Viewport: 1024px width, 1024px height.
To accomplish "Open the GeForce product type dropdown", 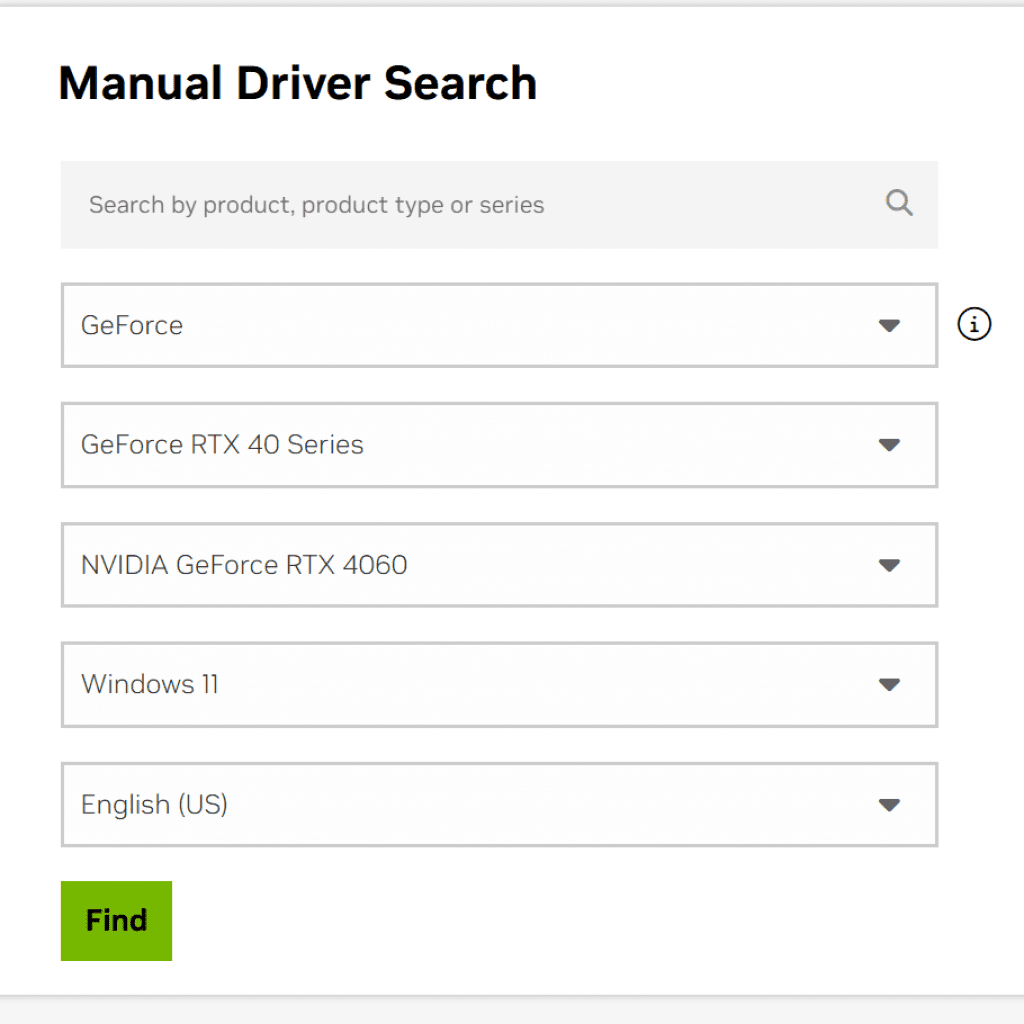I will (499, 325).
